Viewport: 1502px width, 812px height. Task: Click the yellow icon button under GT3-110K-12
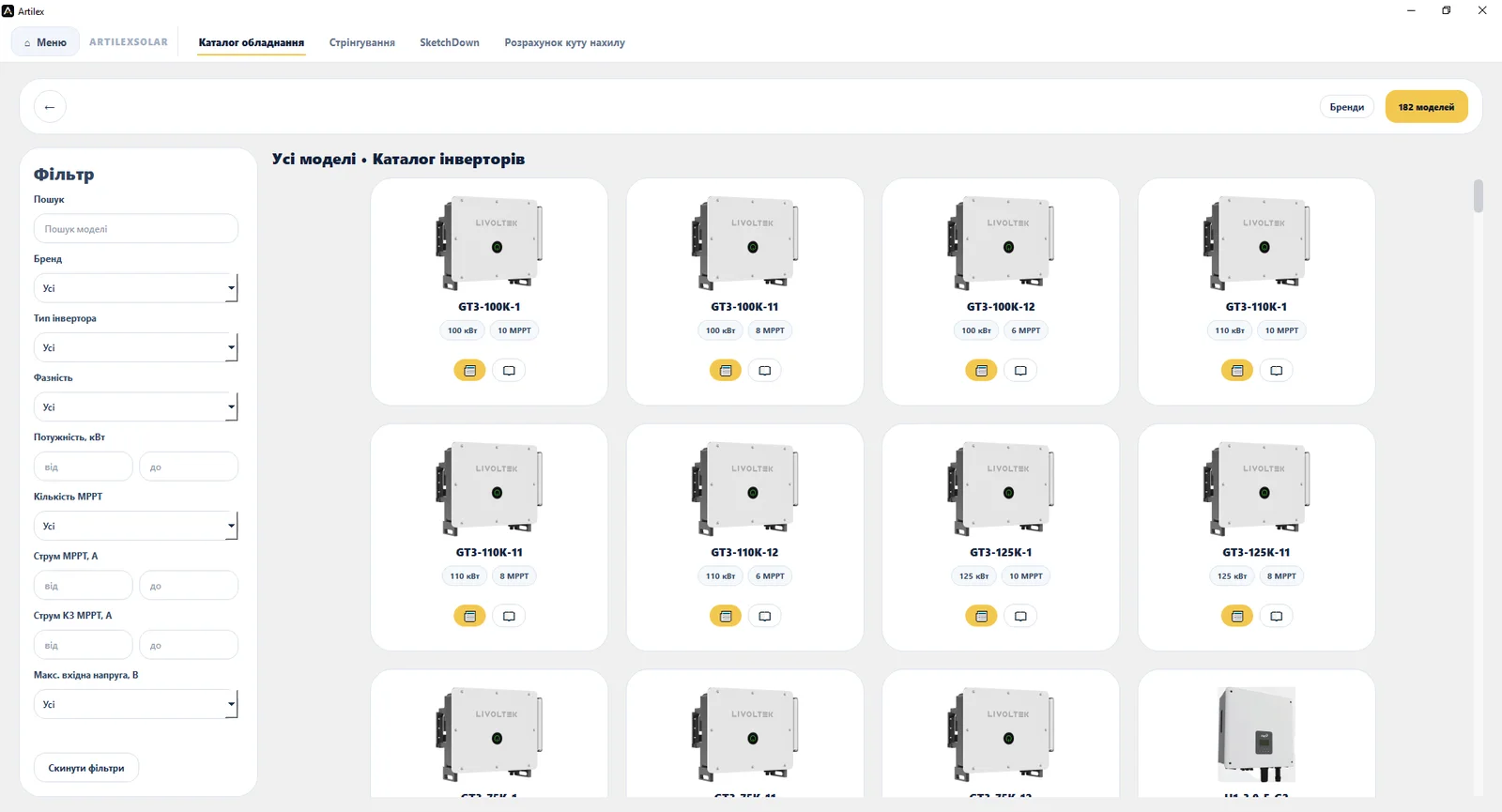click(x=726, y=617)
